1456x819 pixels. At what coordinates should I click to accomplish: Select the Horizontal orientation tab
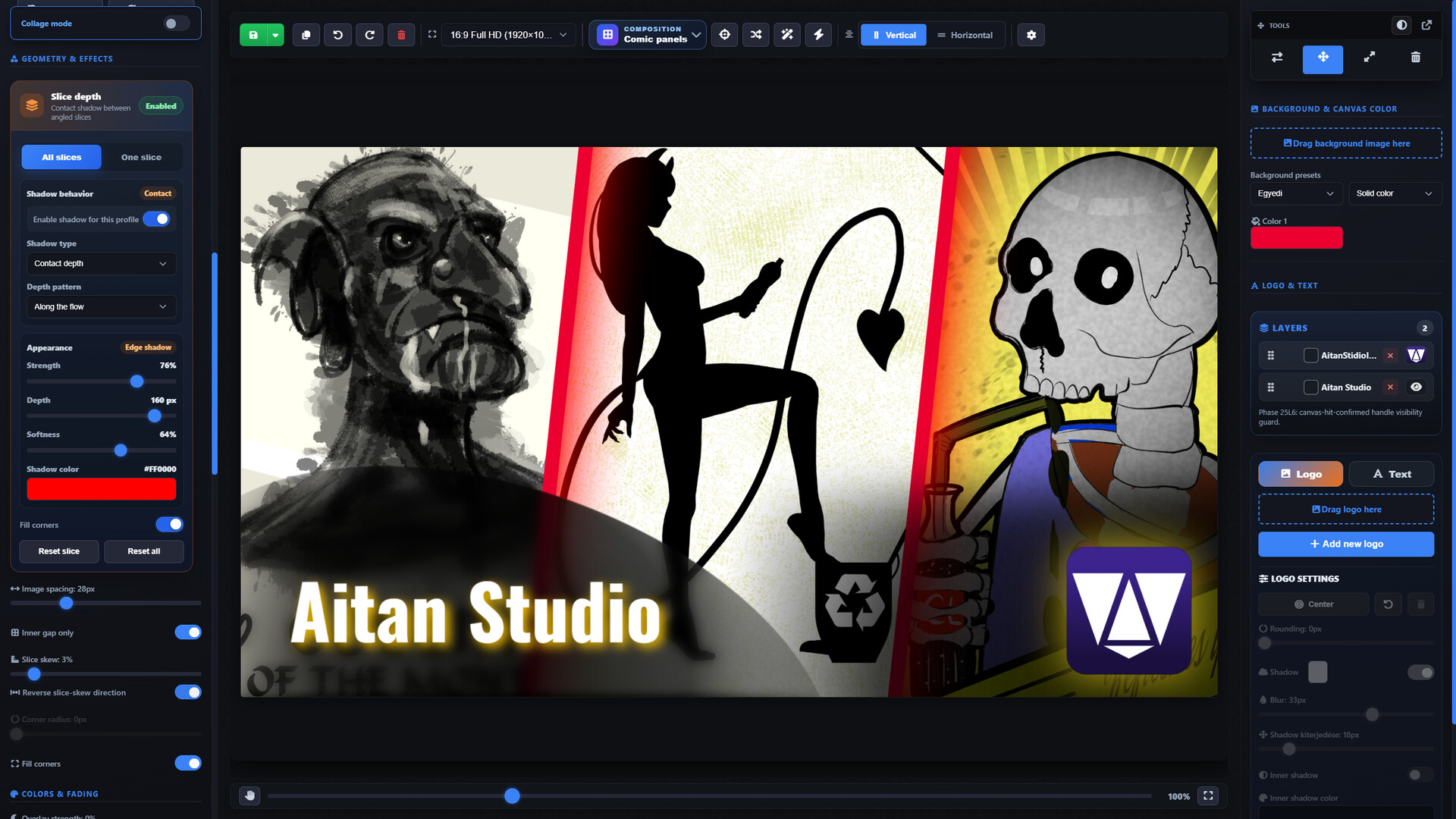coord(965,35)
